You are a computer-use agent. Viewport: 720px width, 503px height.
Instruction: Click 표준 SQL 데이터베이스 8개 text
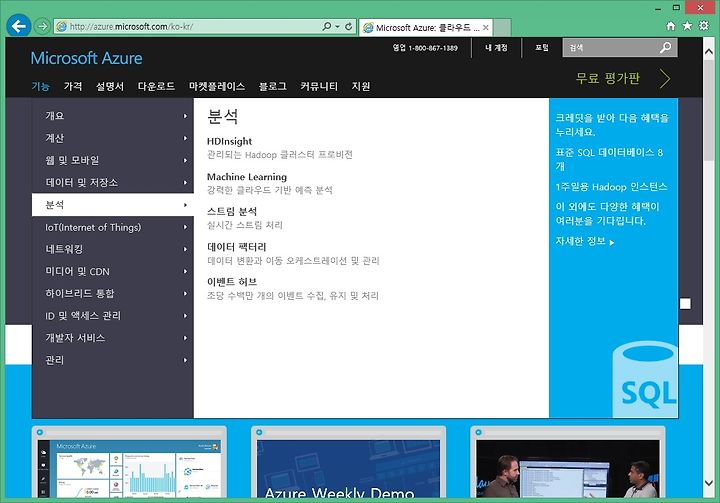click(609, 159)
